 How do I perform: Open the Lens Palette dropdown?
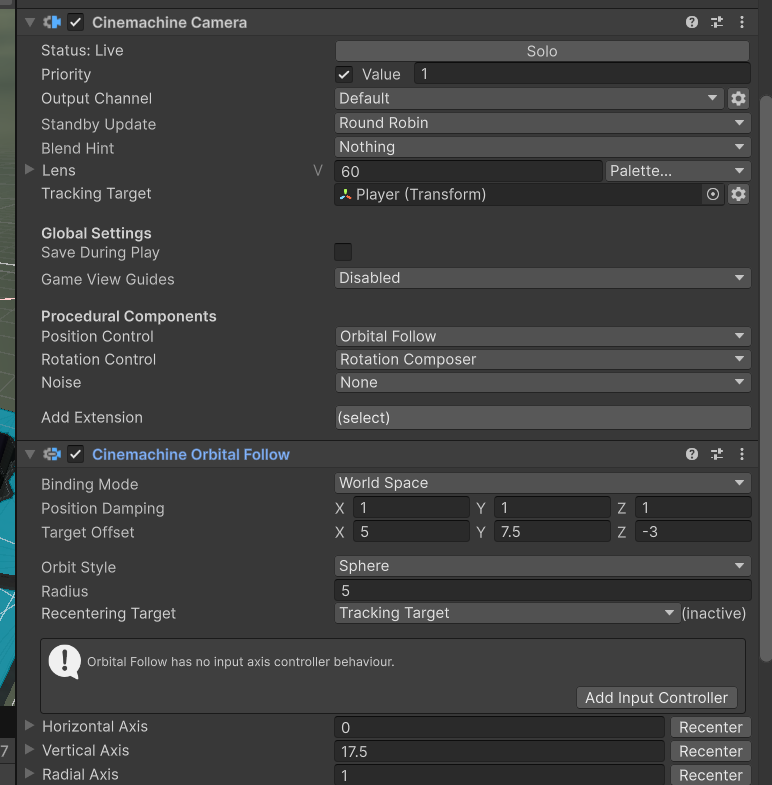tap(677, 171)
